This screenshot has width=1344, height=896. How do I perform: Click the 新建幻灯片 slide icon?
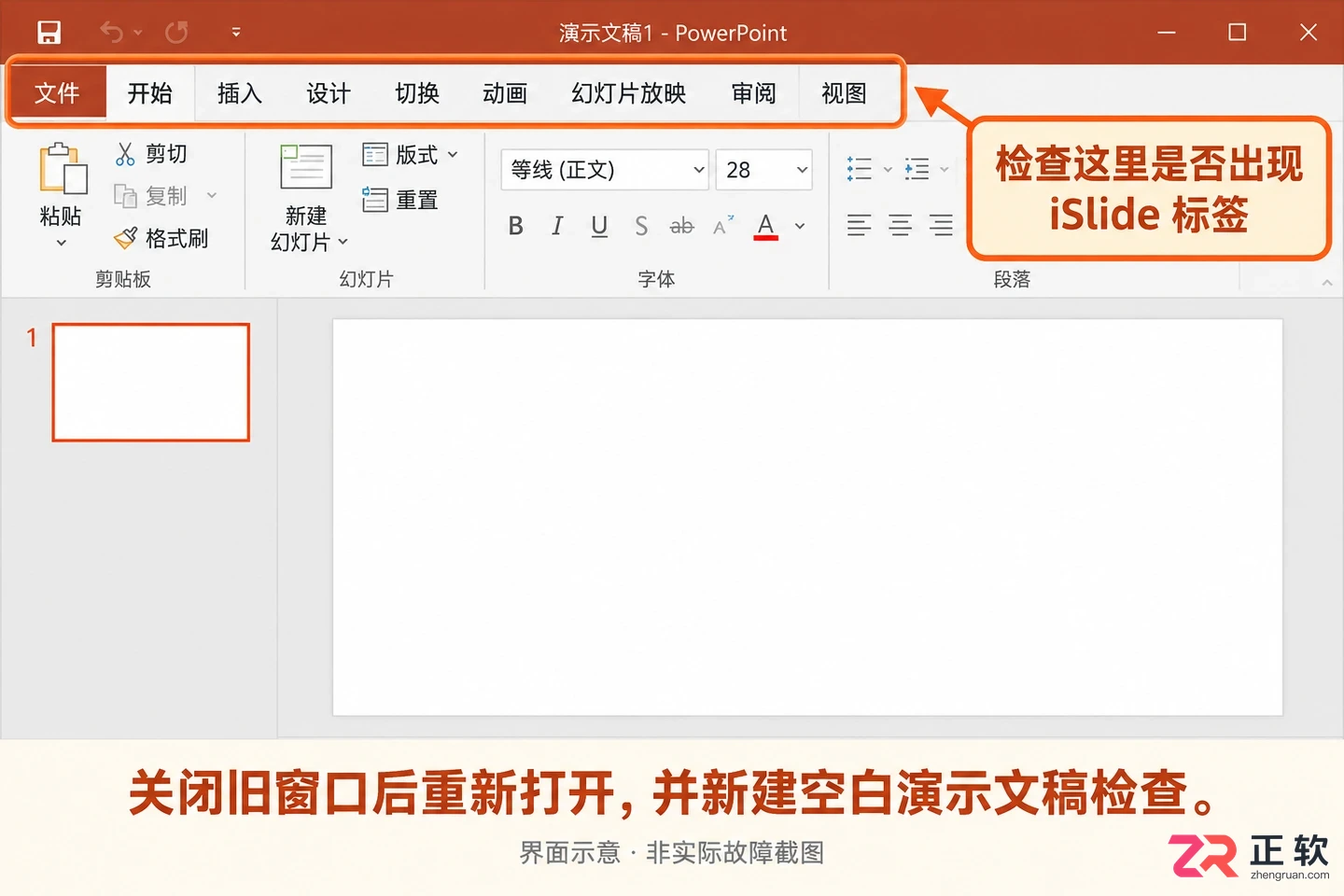pos(306,168)
